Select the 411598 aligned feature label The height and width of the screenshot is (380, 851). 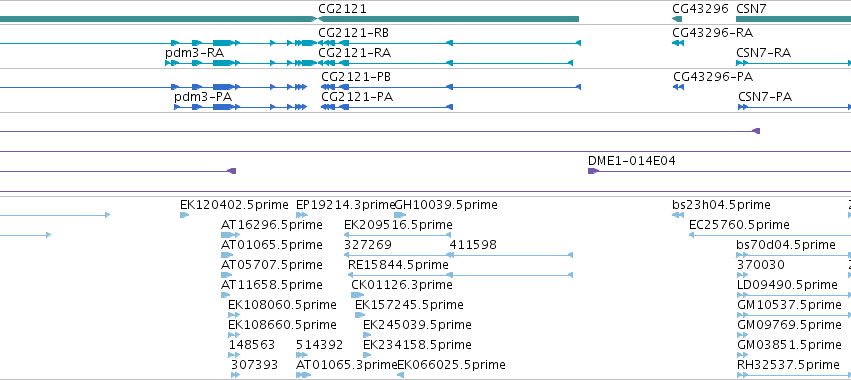click(x=473, y=245)
